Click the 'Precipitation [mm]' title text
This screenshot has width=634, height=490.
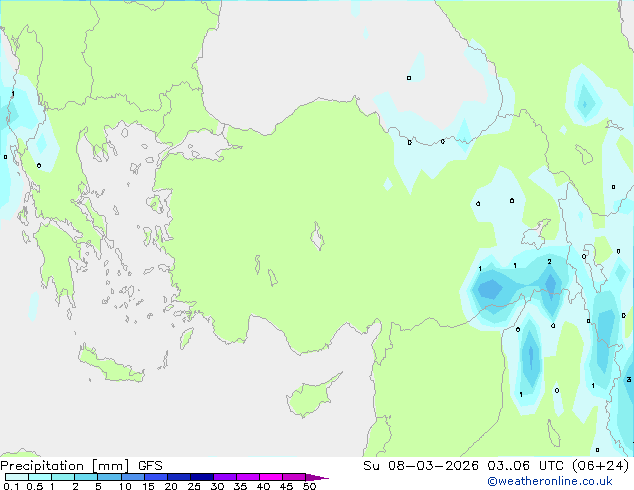click(65, 466)
